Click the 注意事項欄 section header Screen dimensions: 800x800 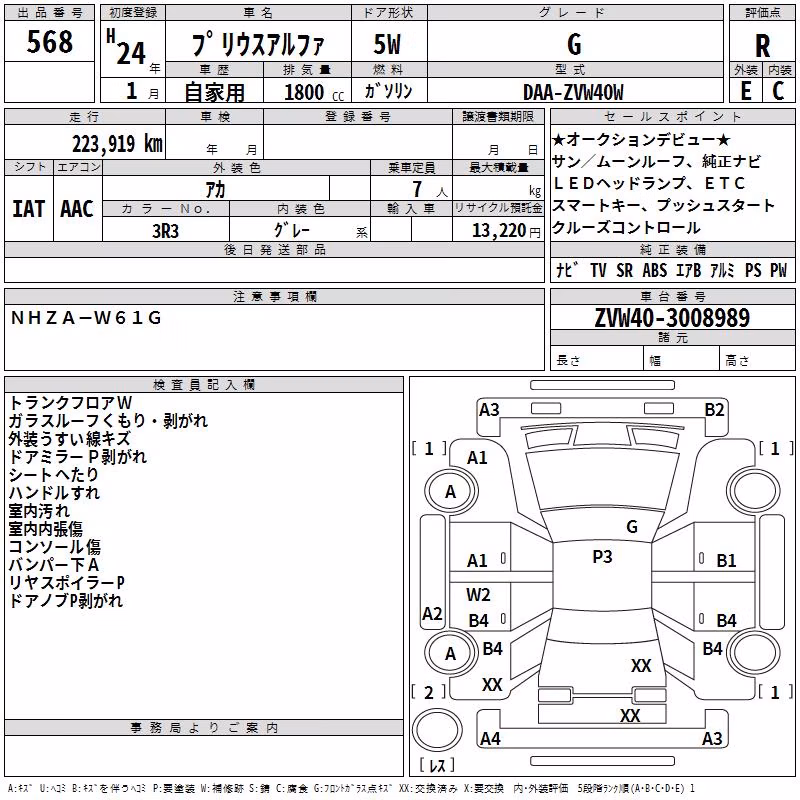(x=275, y=296)
